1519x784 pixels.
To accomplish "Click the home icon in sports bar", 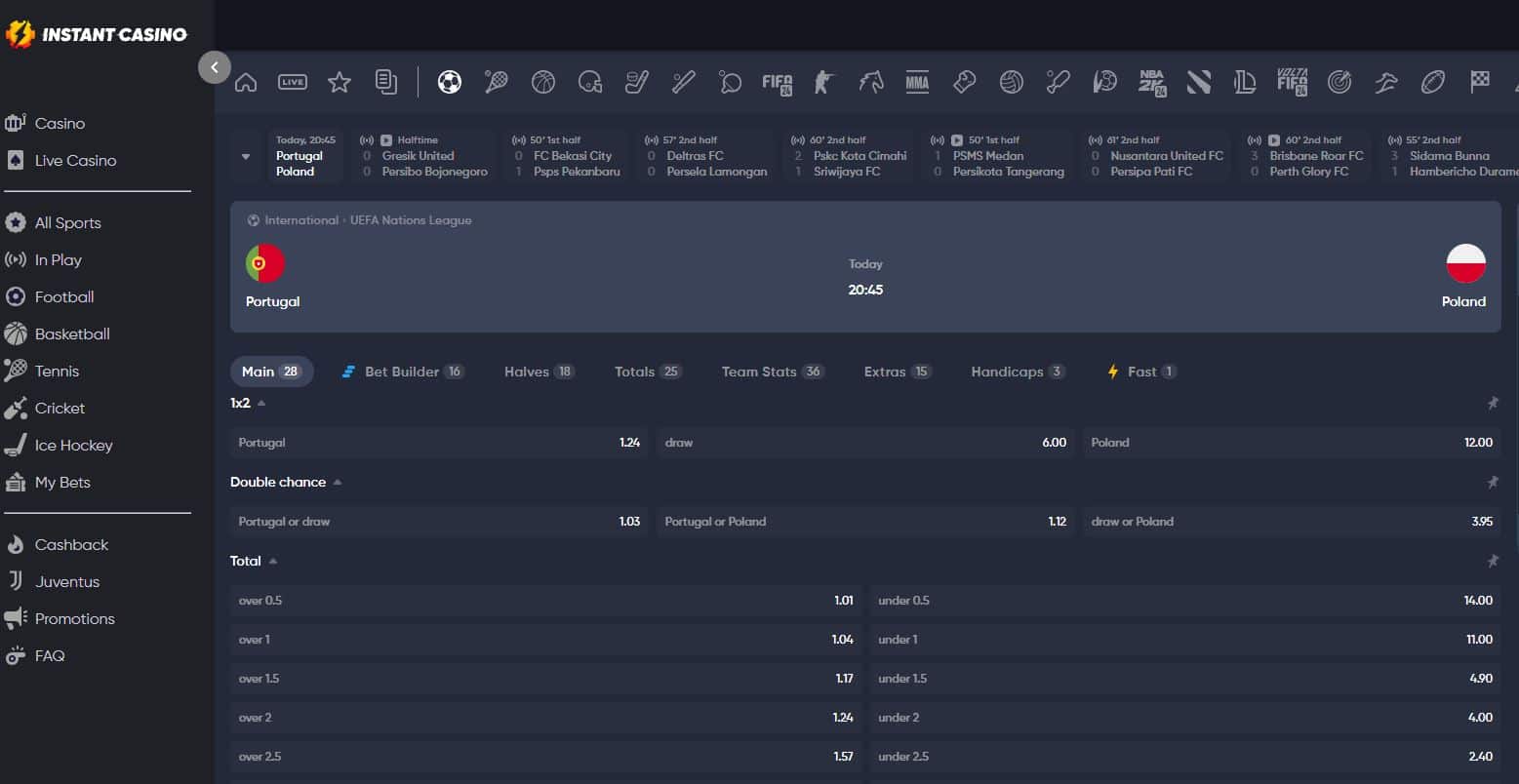I will [246, 83].
